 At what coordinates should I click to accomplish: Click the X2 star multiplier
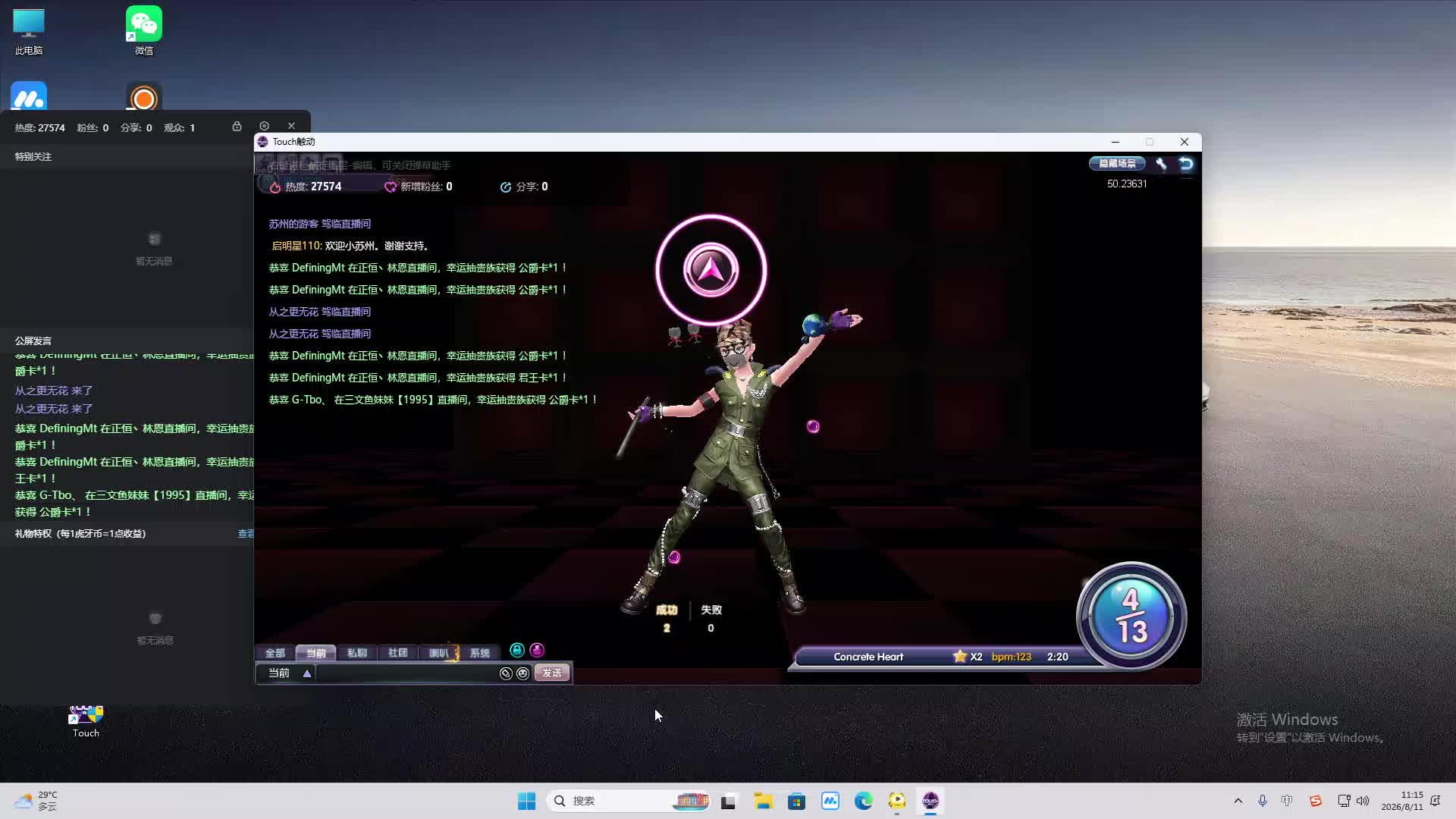[x=968, y=657]
